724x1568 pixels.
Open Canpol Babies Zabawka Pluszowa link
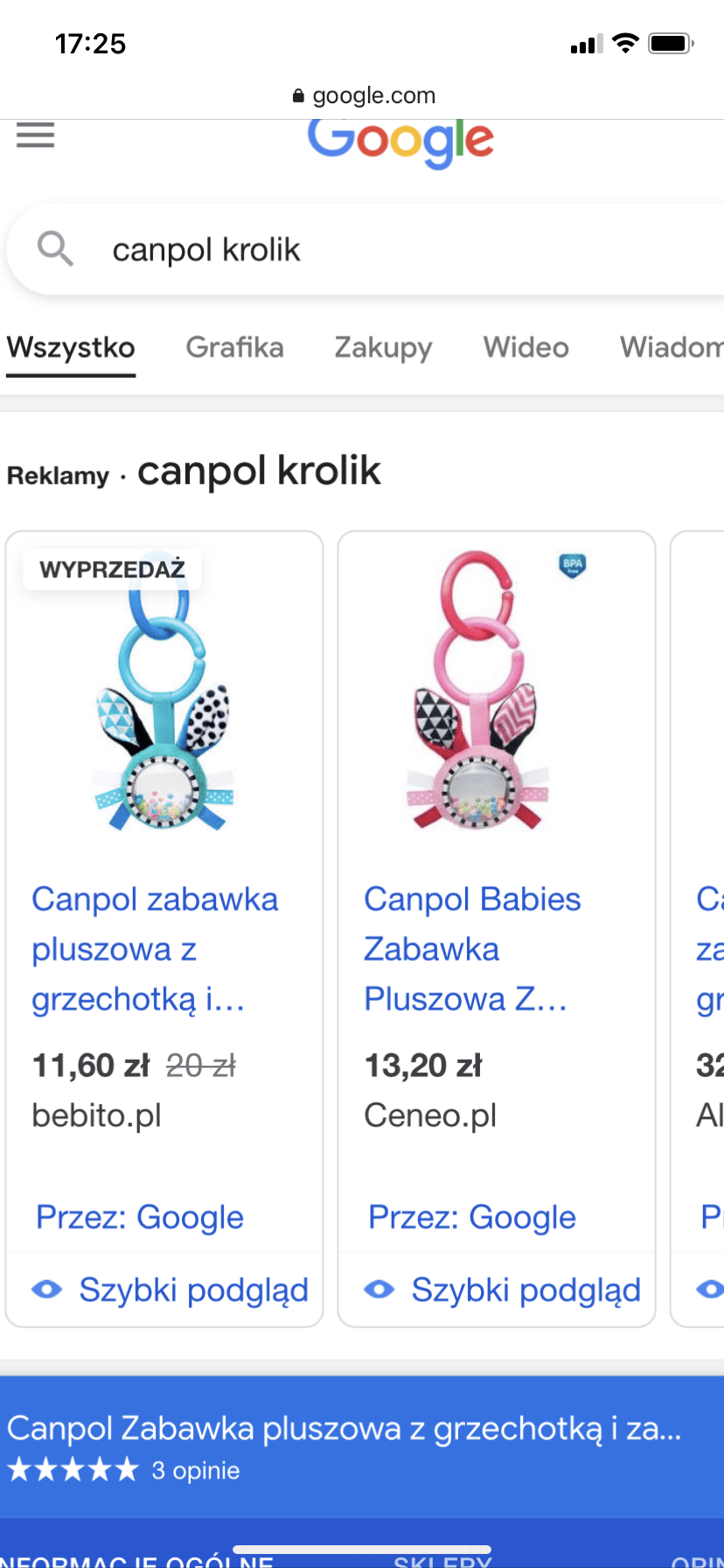[x=472, y=949]
